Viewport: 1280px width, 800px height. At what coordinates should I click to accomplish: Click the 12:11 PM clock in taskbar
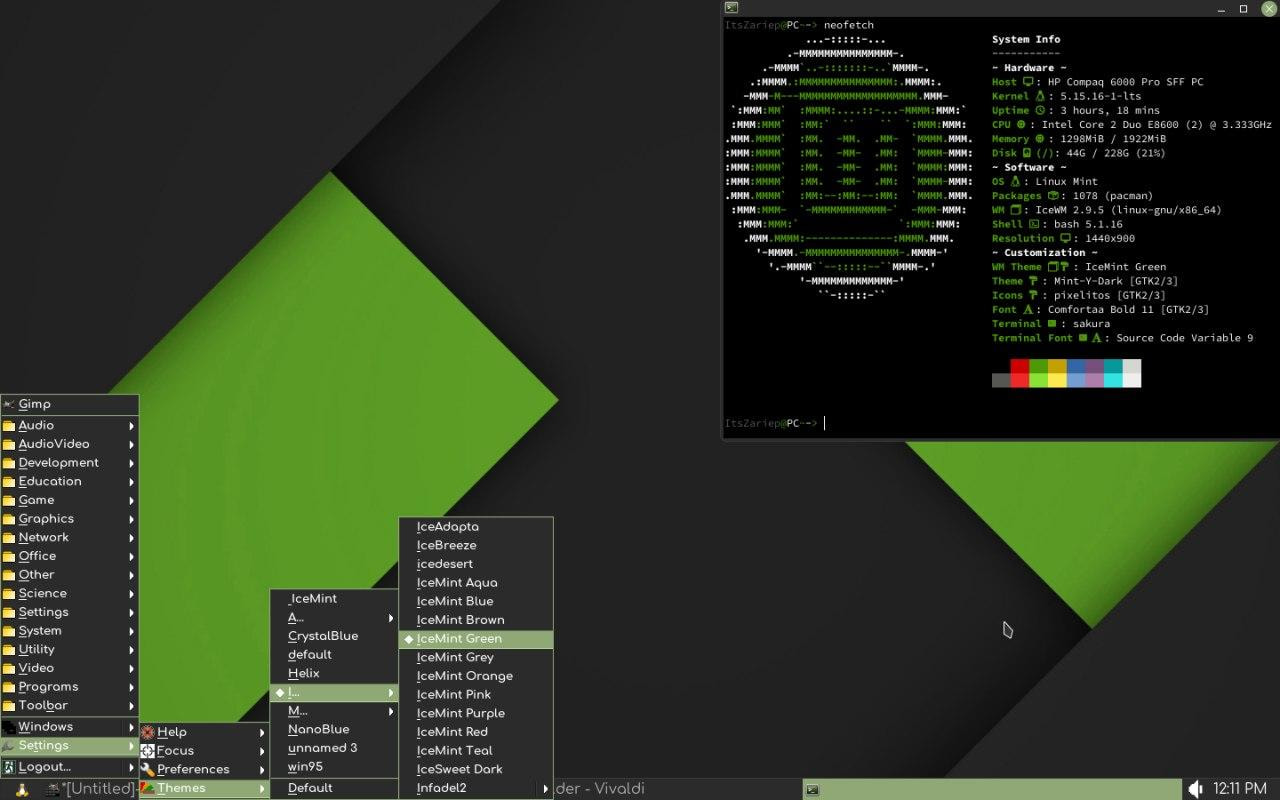(x=1239, y=789)
